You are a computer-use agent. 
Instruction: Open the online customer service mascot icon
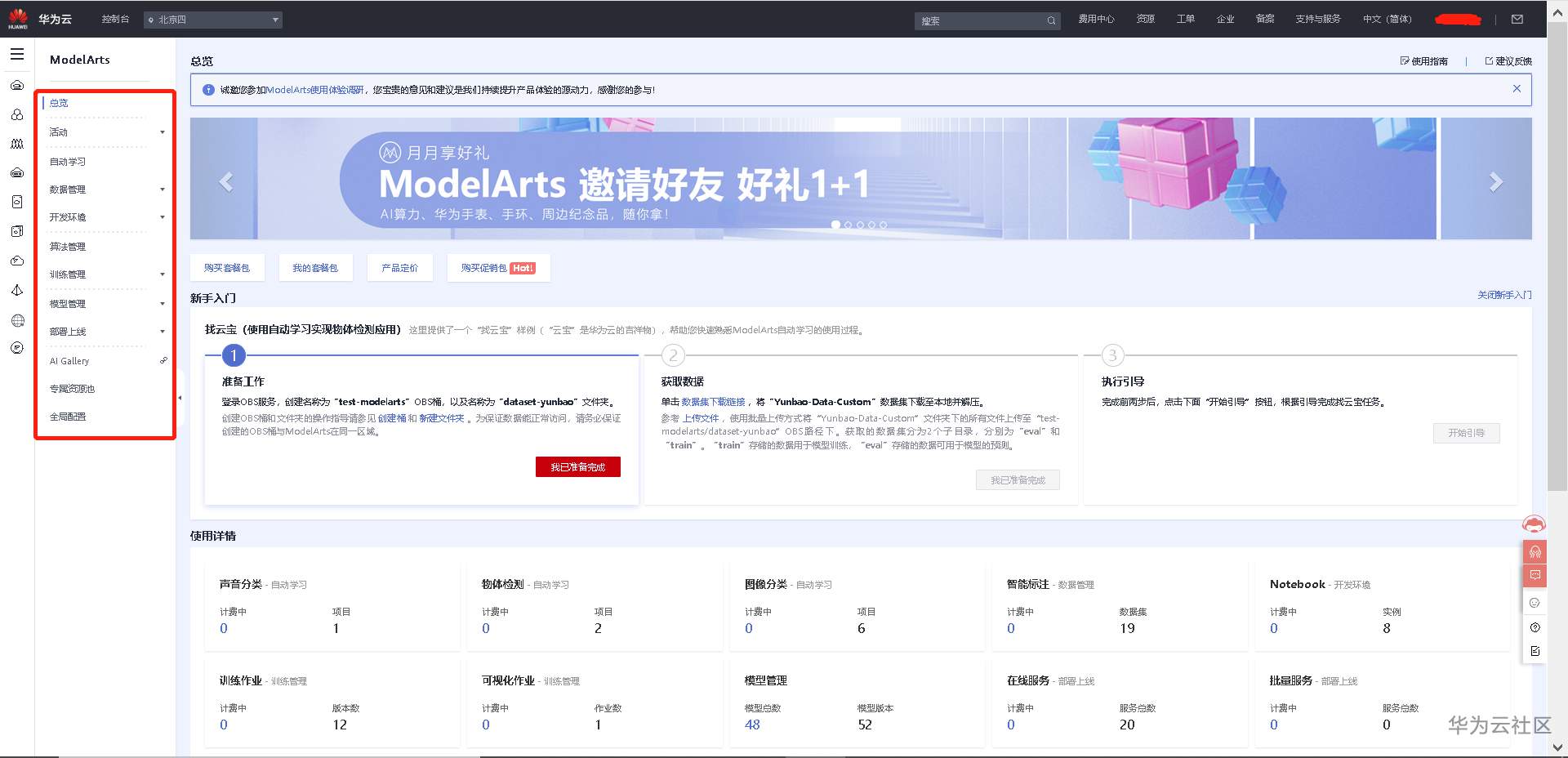point(1535,524)
